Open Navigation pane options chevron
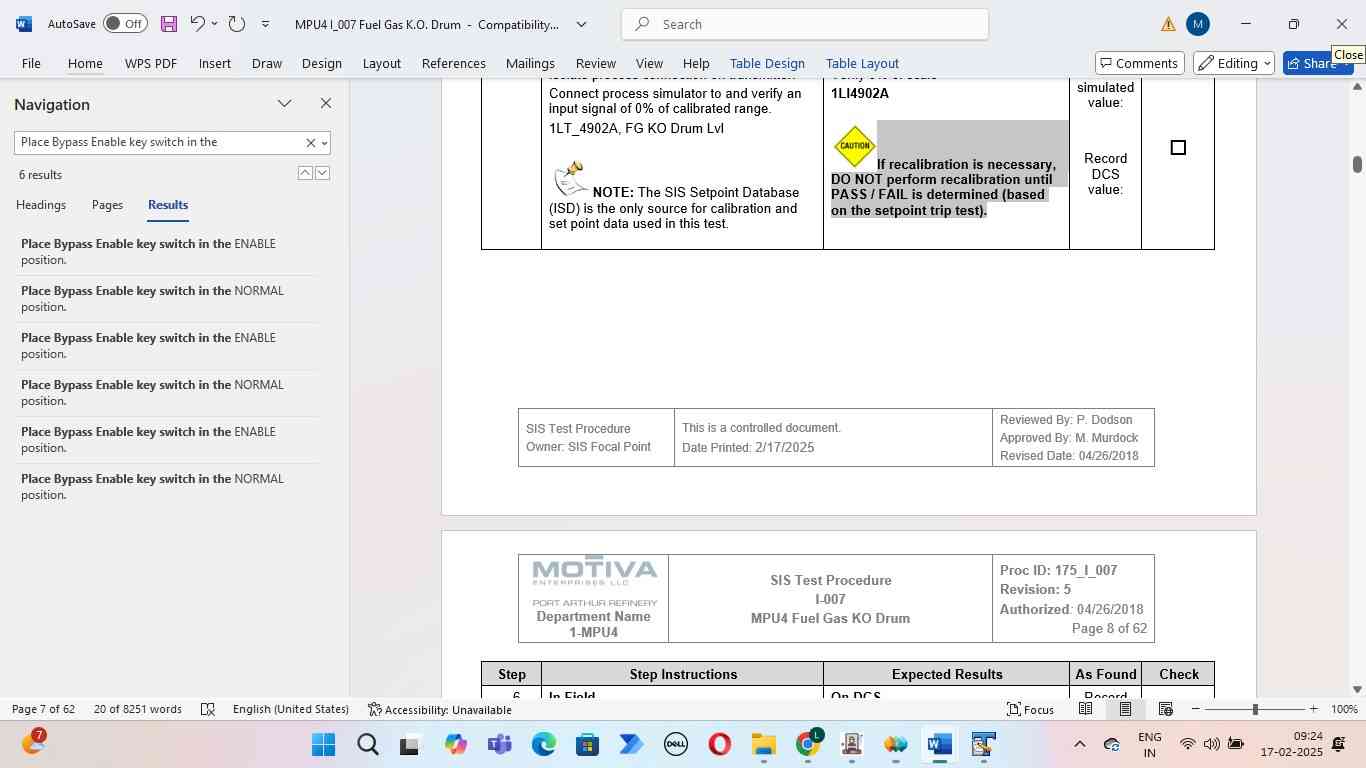 (x=285, y=104)
